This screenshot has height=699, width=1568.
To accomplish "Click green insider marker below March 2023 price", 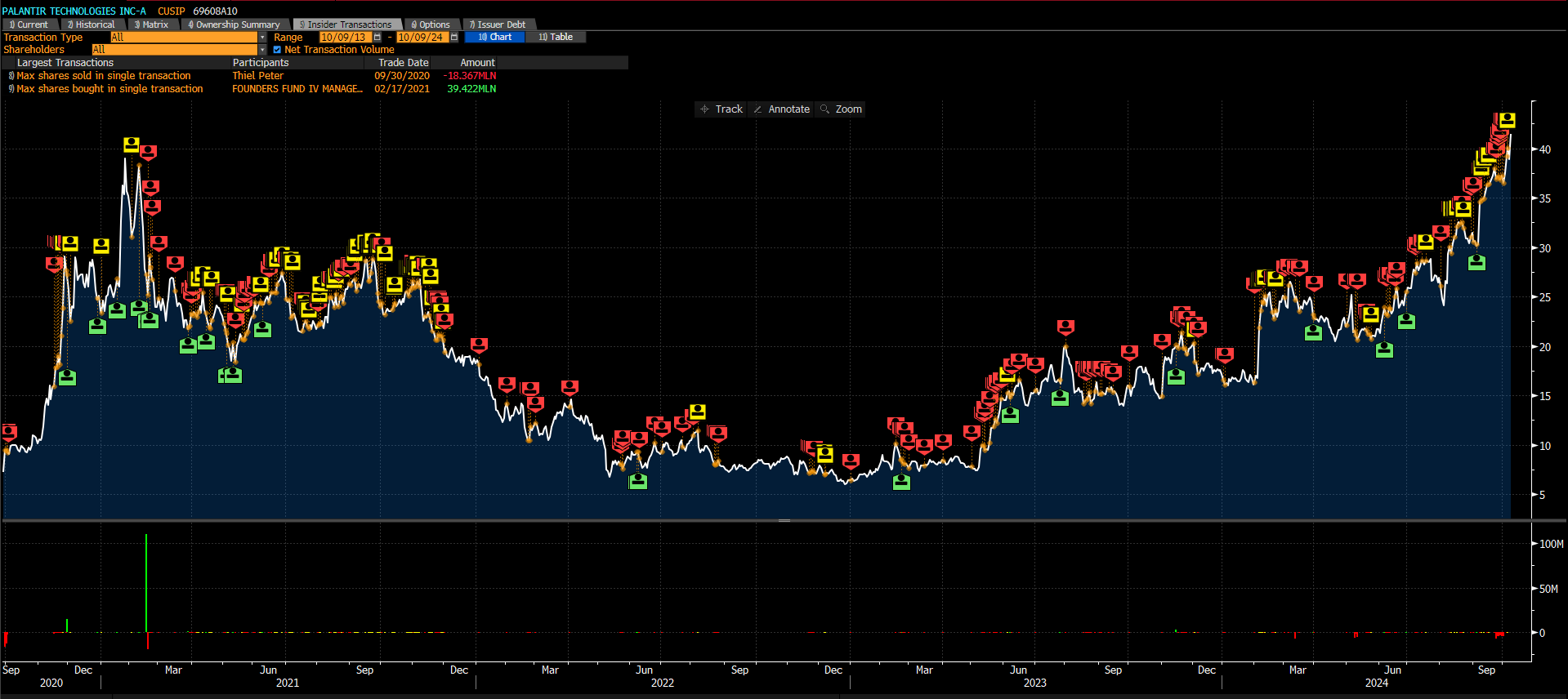I will (901, 482).
